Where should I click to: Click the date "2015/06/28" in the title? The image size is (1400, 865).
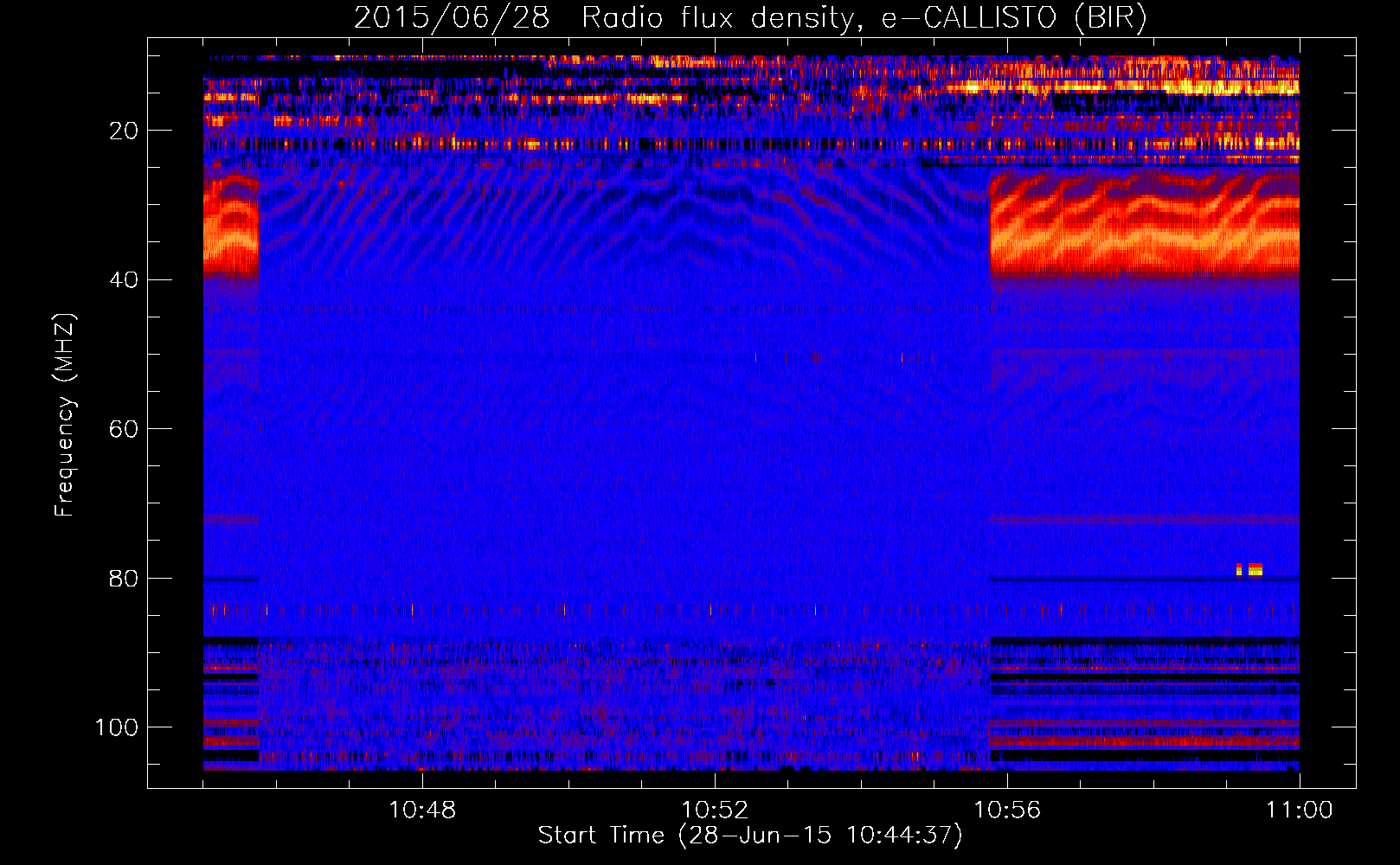(x=452, y=18)
